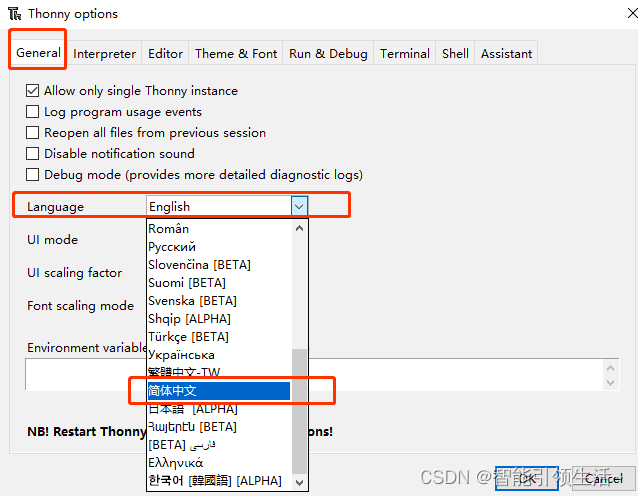Viewport: 638px width, 496px height.
Task: Select Român from the language list
Action: (x=219, y=229)
